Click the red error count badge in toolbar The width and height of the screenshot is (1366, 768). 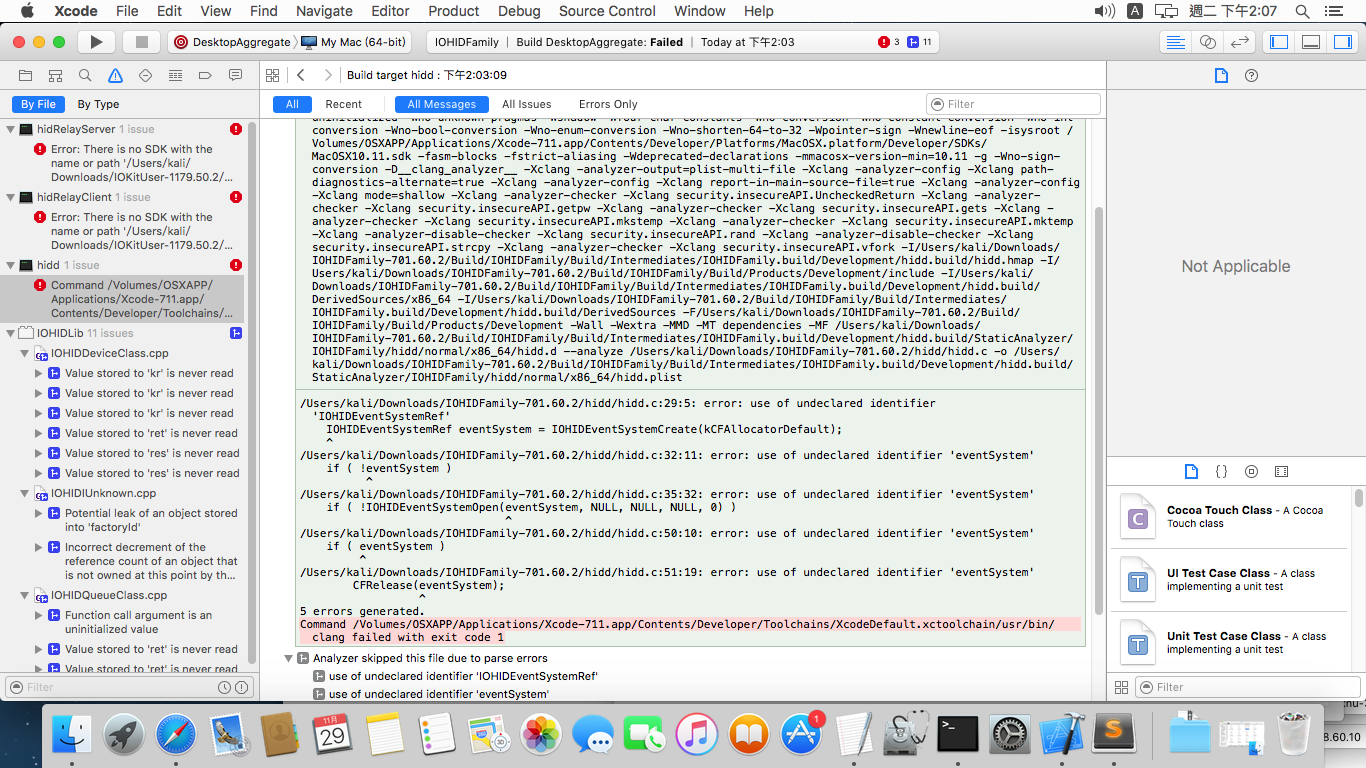pyautogui.click(x=889, y=42)
